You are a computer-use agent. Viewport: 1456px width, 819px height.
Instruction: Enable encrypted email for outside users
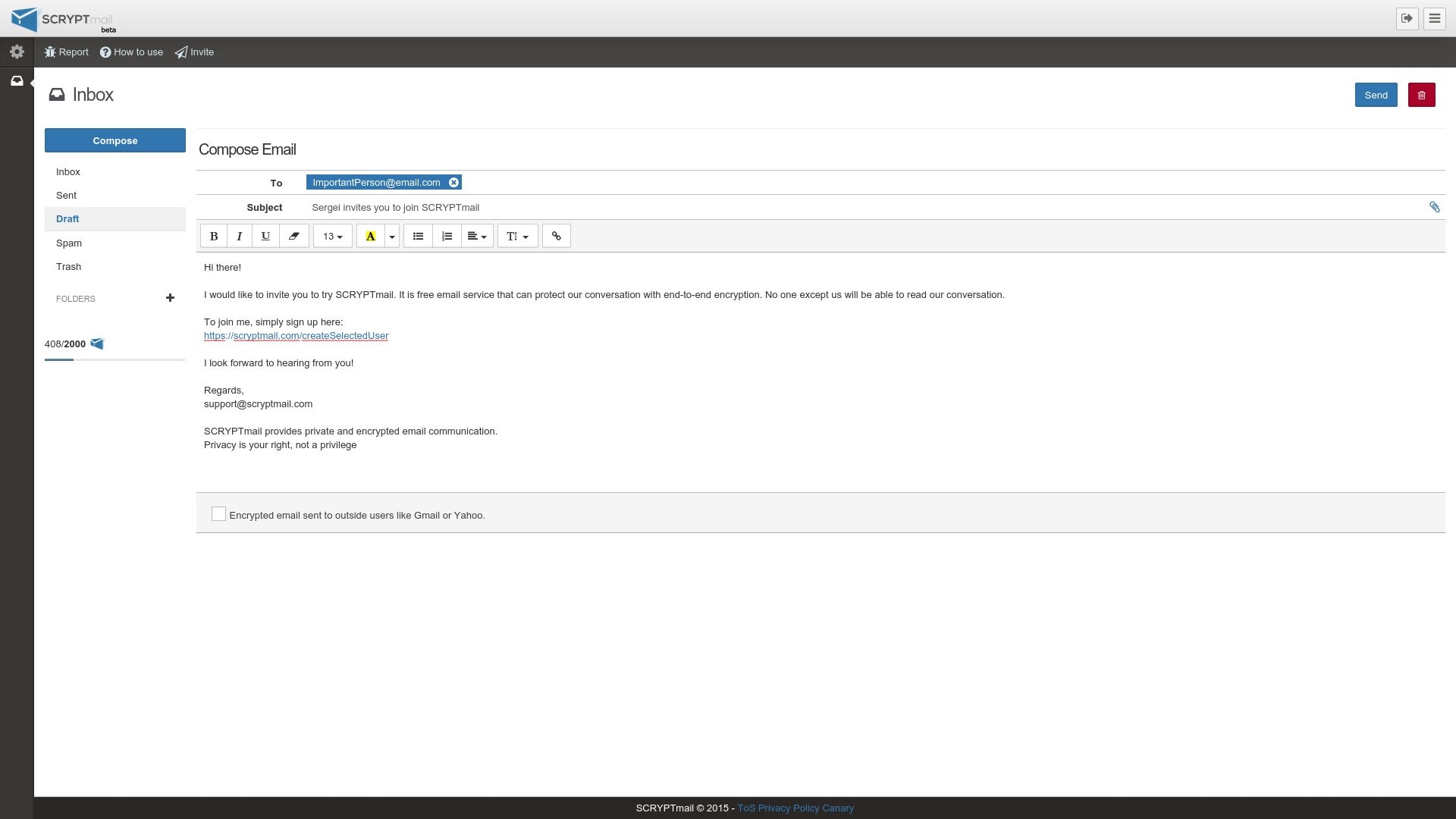click(x=218, y=514)
